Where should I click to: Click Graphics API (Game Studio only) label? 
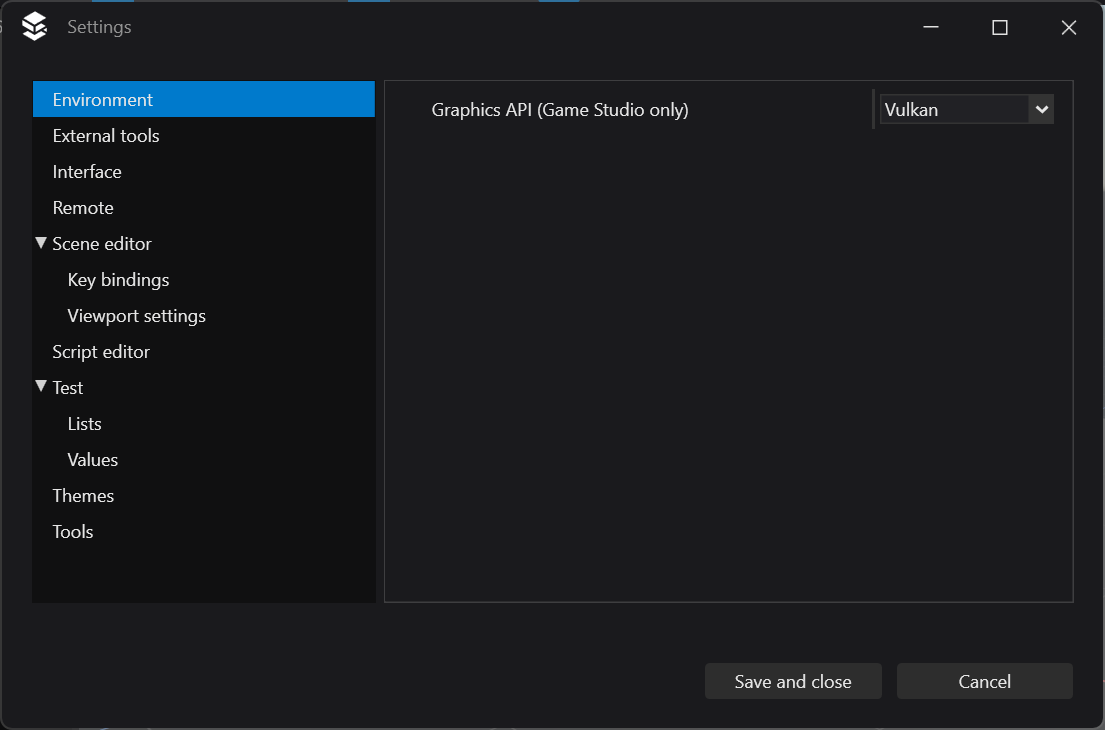[x=560, y=110]
